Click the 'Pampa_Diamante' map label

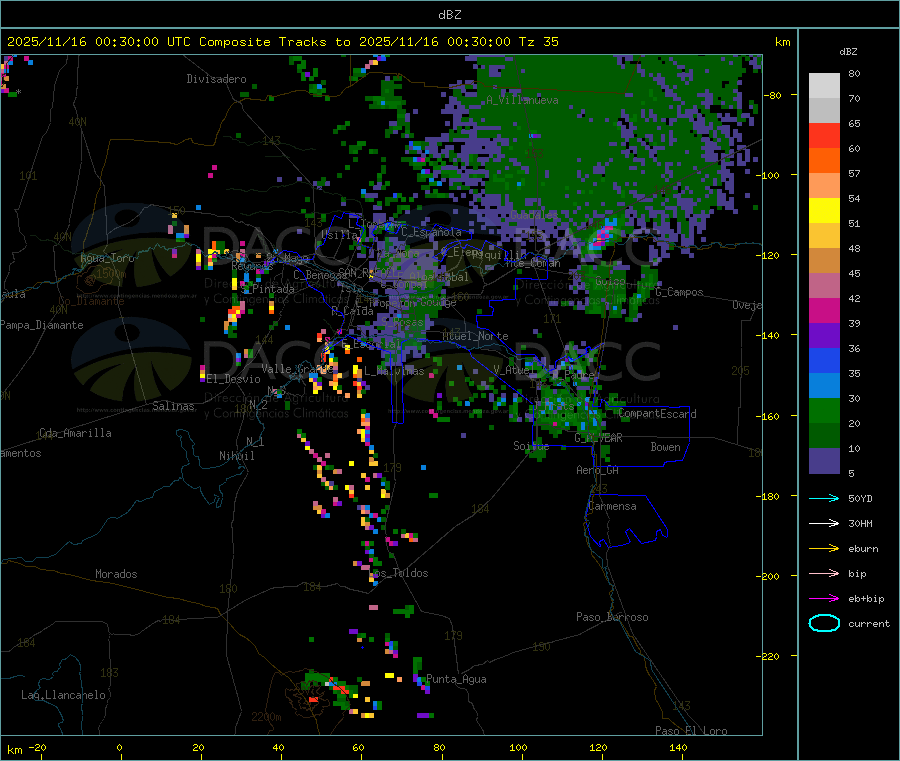[x=42, y=325]
